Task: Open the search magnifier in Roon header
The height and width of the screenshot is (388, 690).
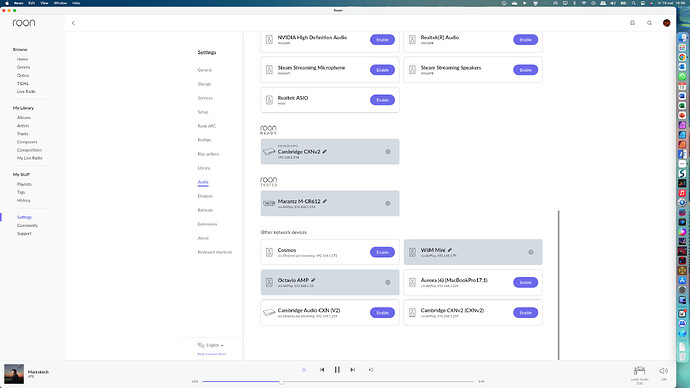Action: coord(649,23)
